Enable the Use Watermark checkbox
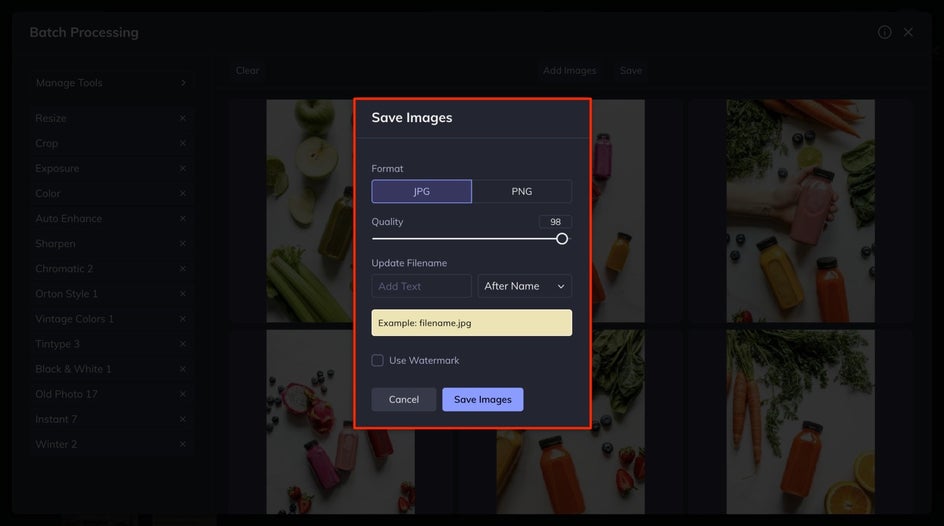Image resolution: width=944 pixels, height=526 pixels. 377,360
